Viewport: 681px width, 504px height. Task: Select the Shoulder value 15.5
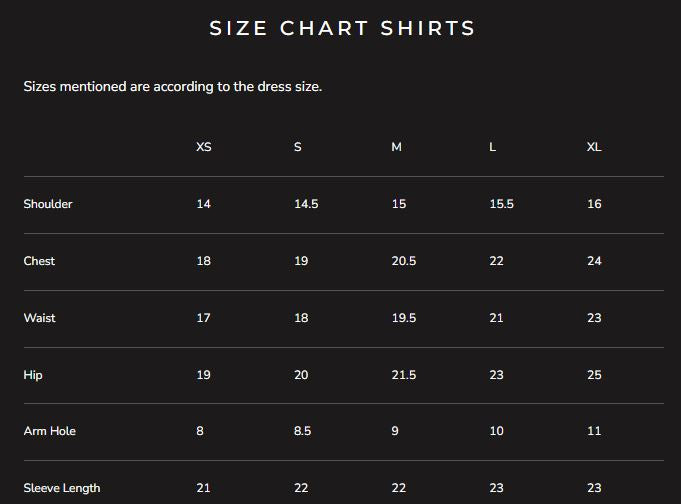coord(501,204)
